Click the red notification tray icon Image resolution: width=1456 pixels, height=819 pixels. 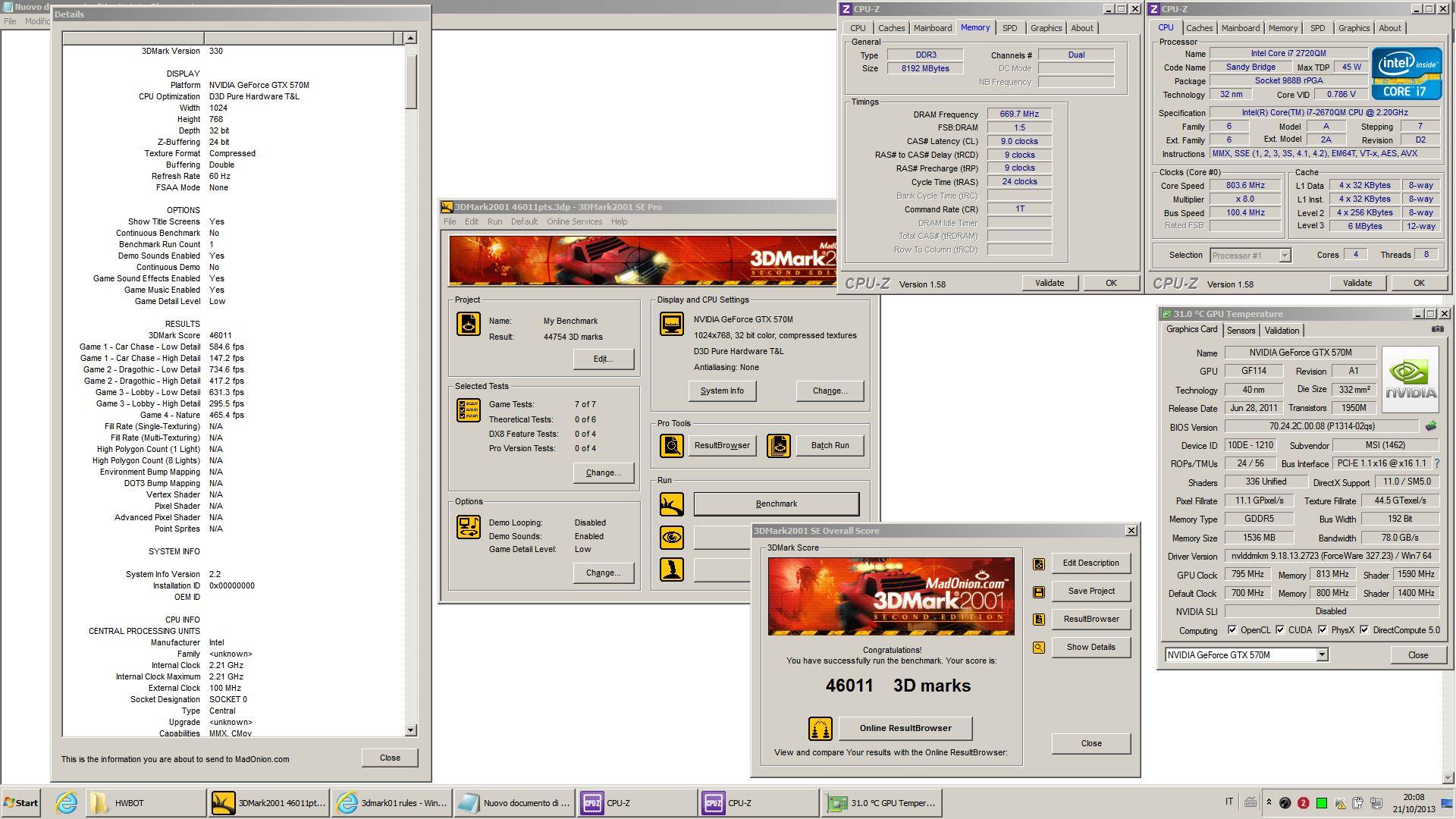point(1303,803)
